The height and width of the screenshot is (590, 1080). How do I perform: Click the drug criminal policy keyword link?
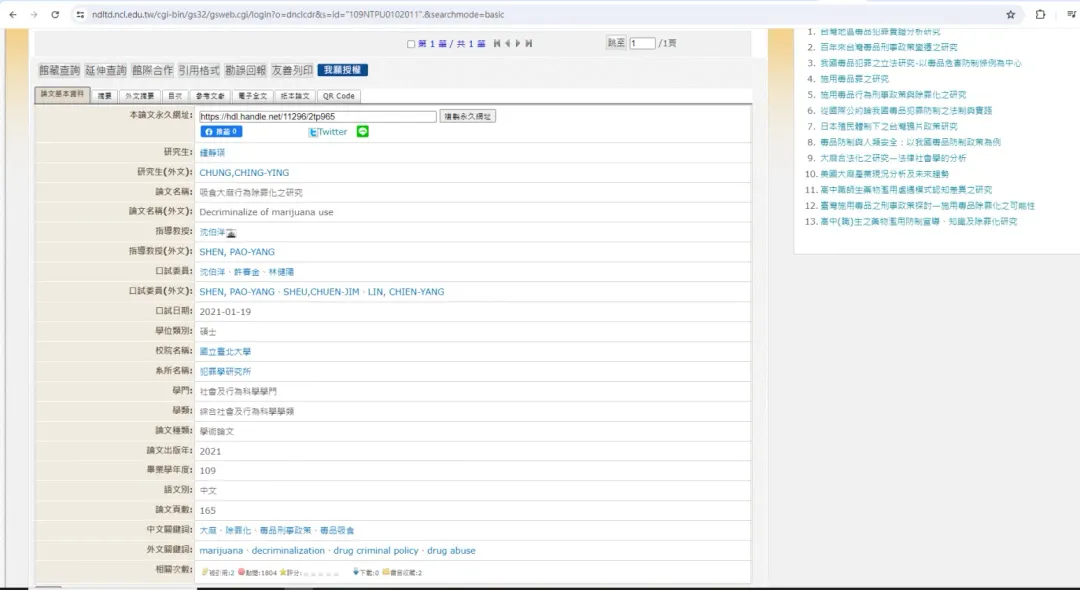pyautogui.click(x=376, y=551)
